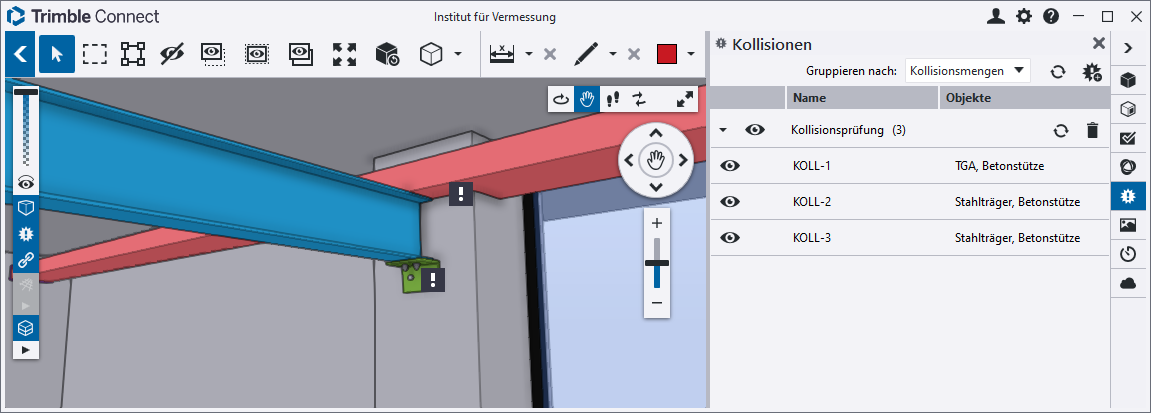Sort by the Name column header
Screen dimensions: 1151x413
pos(862,98)
